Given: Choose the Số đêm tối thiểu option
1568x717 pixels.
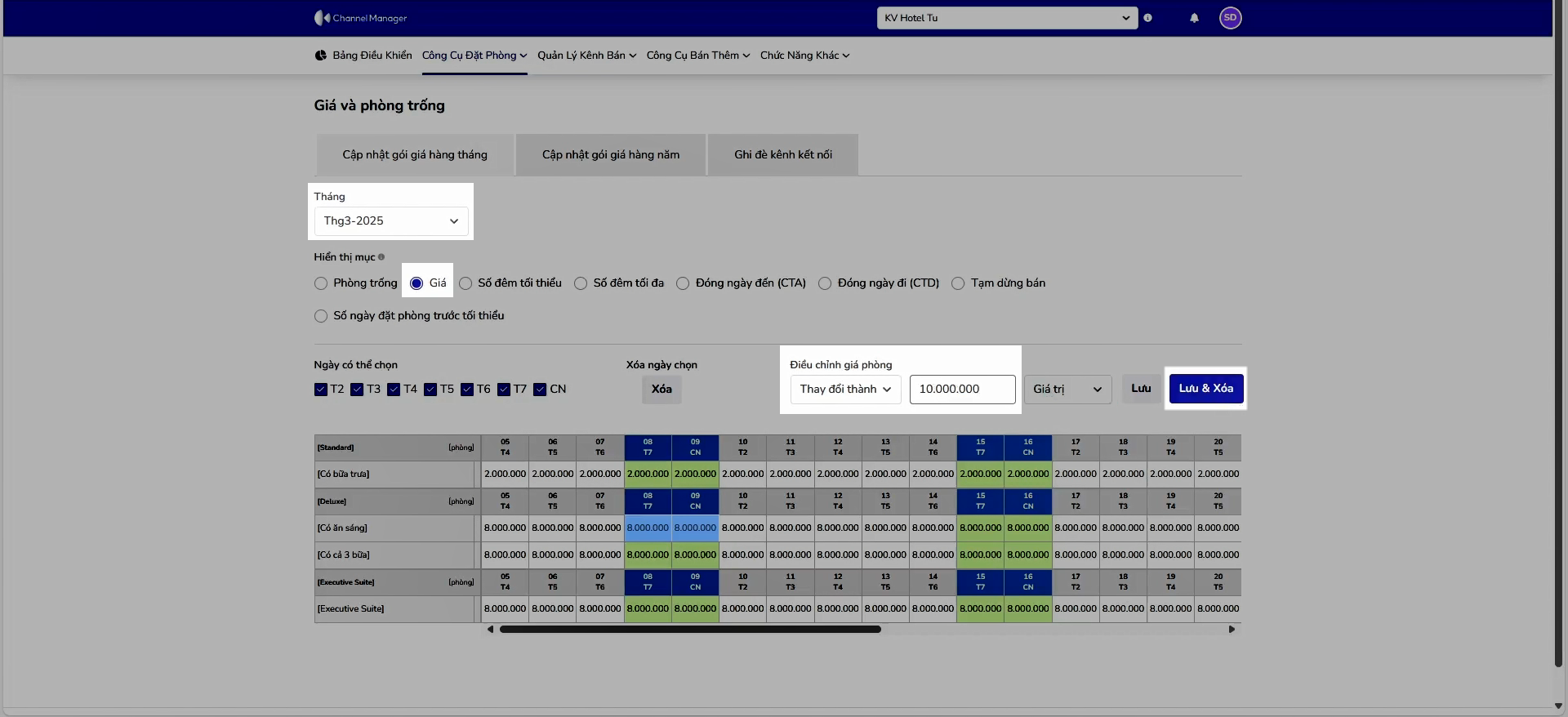Looking at the screenshot, I should point(465,283).
